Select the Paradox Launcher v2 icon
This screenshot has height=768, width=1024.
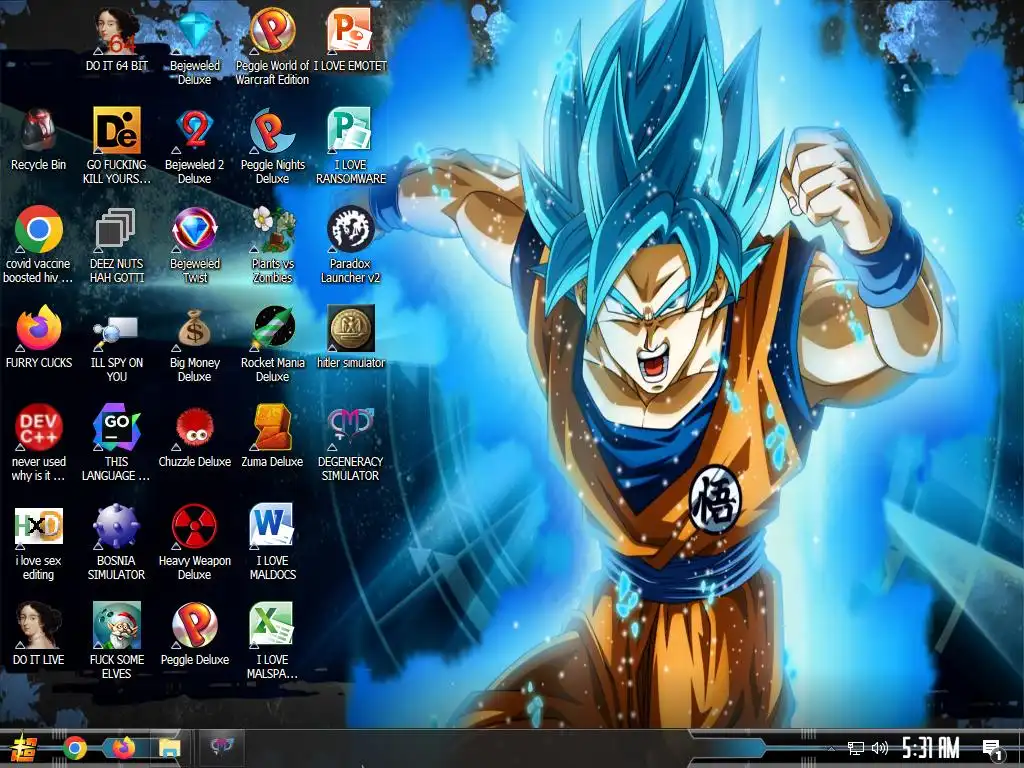pyautogui.click(x=350, y=244)
